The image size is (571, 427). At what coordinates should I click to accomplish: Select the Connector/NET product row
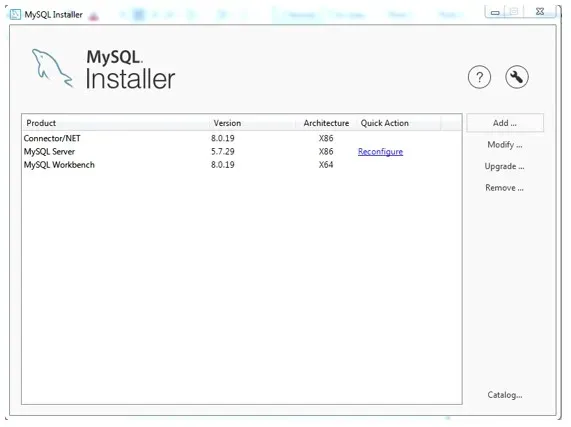click(241, 138)
